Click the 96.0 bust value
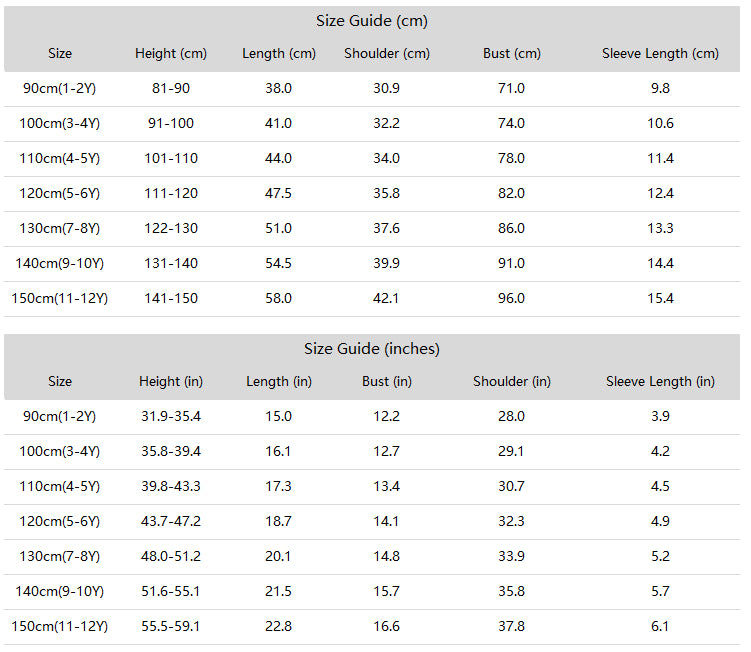The image size is (751, 652). coord(511,298)
